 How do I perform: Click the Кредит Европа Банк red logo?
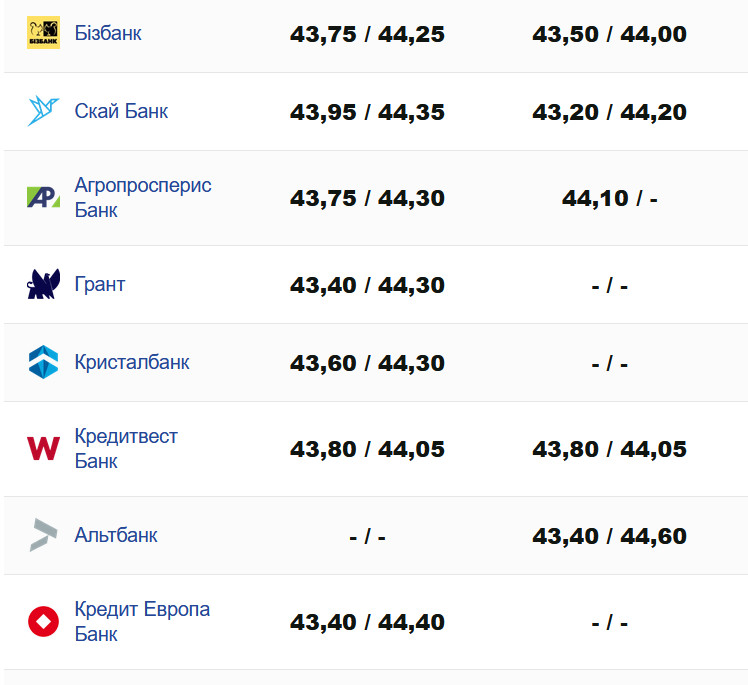point(43,621)
